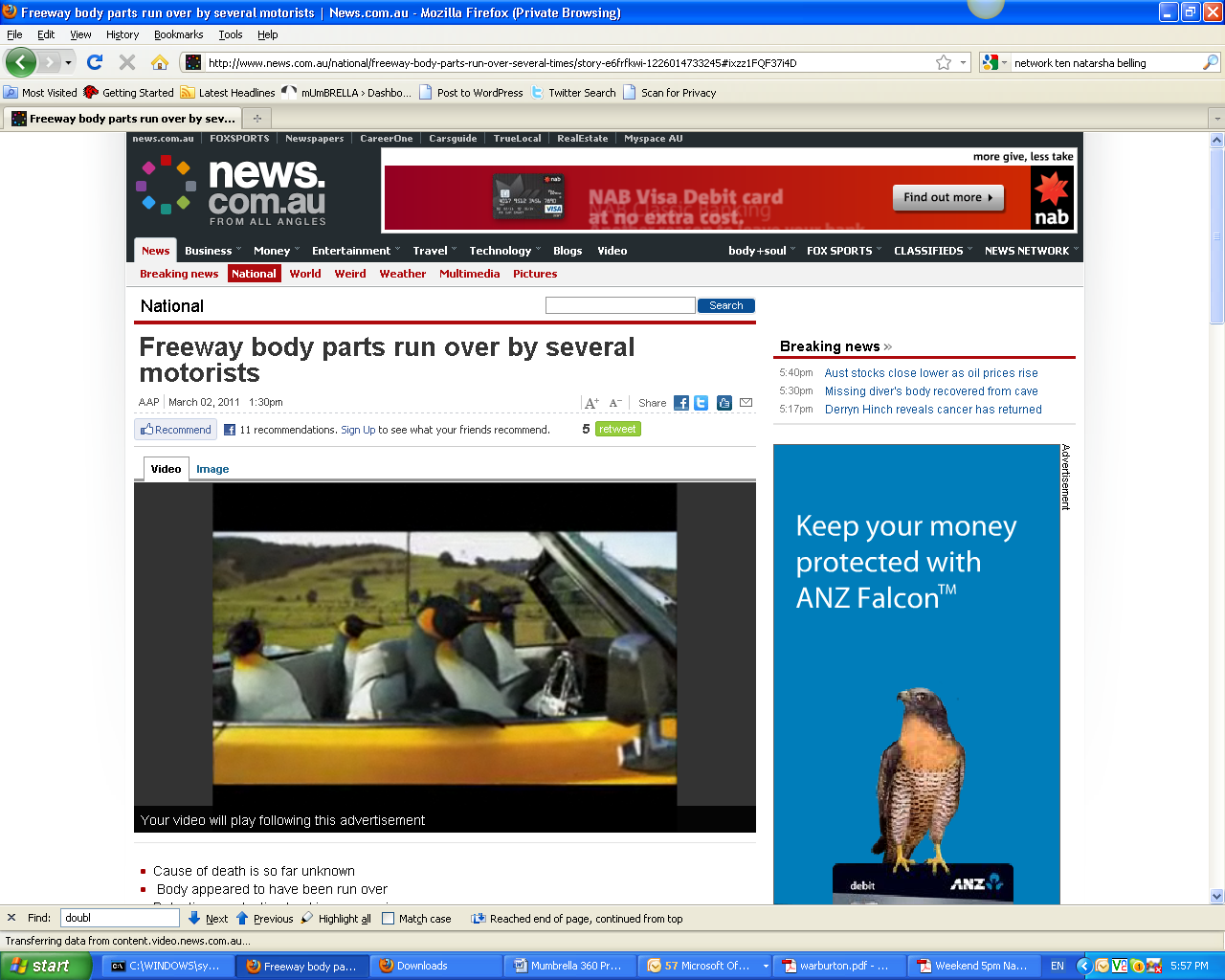Open Latest Headlines bookmark feed

228,93
